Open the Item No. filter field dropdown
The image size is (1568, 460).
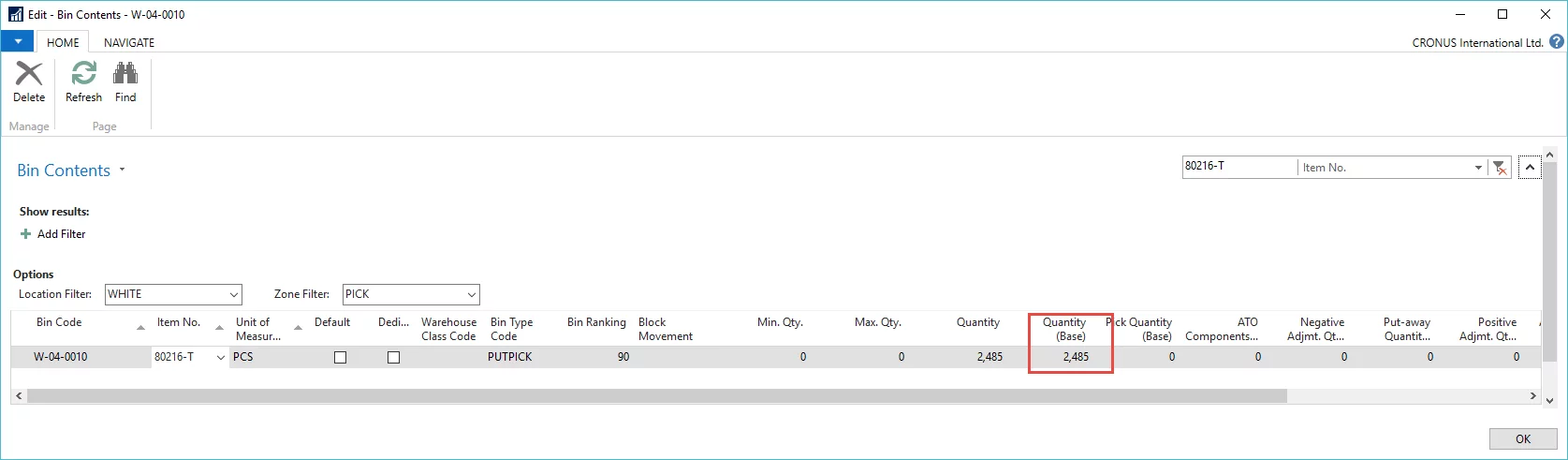click(1478, 168)
